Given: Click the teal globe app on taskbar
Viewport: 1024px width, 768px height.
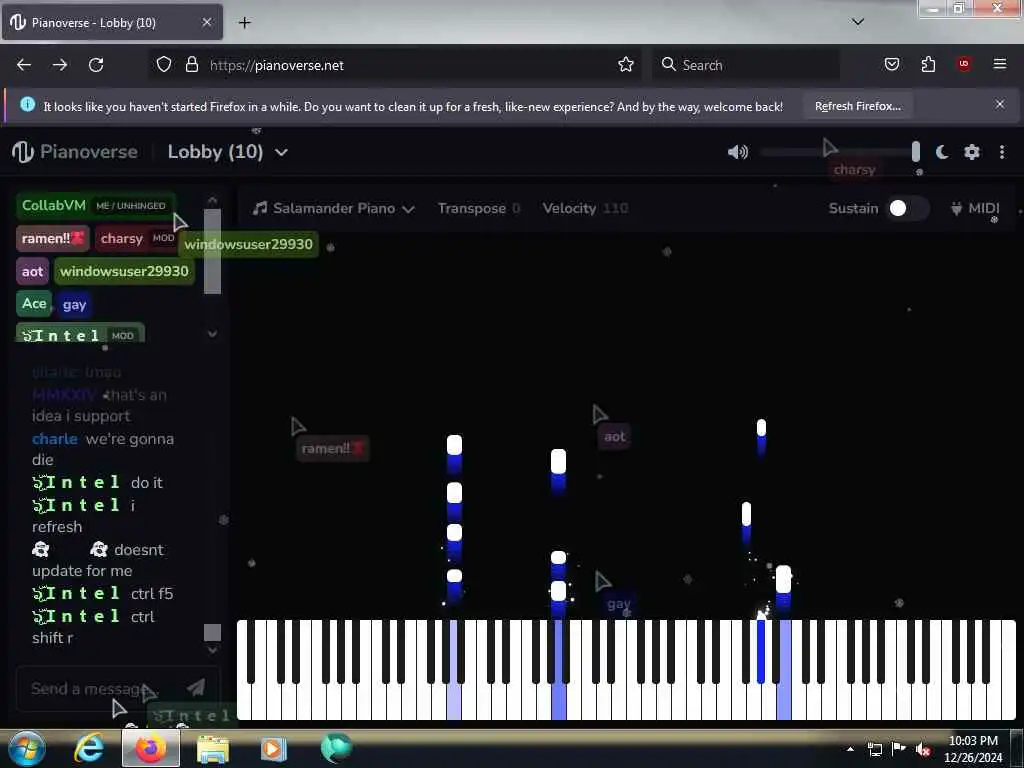Looking at the screenshot, I should tap(336, 748).
